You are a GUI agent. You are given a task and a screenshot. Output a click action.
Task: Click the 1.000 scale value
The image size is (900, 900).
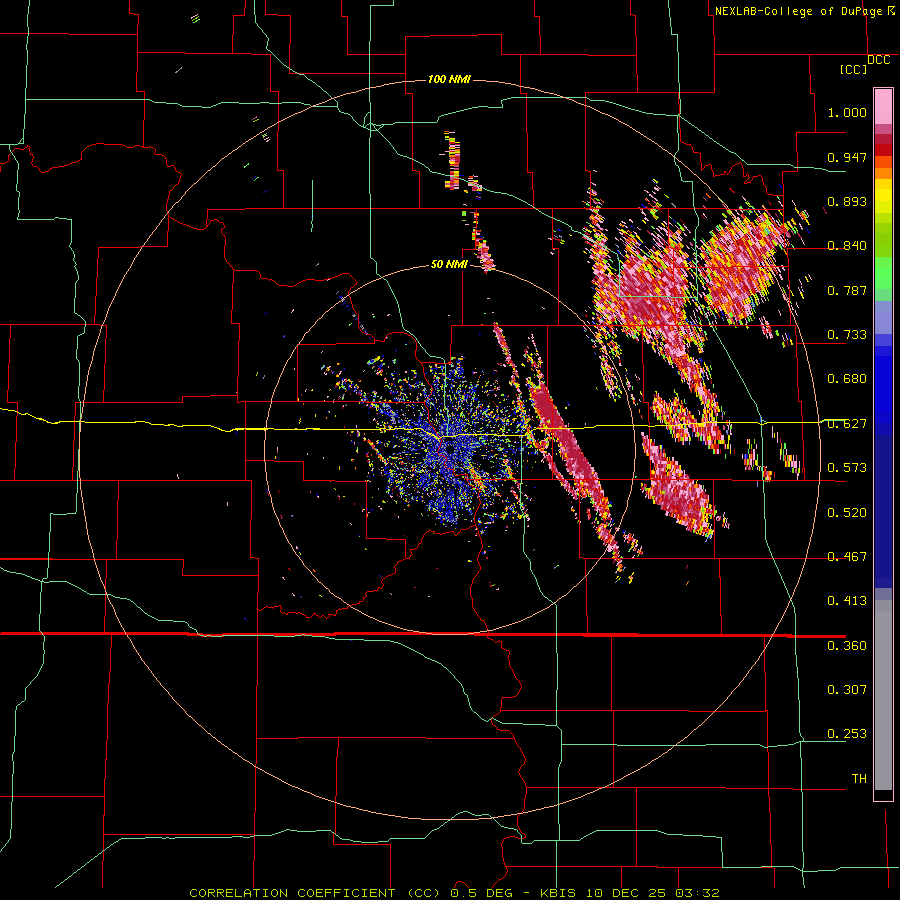[847, 112]
